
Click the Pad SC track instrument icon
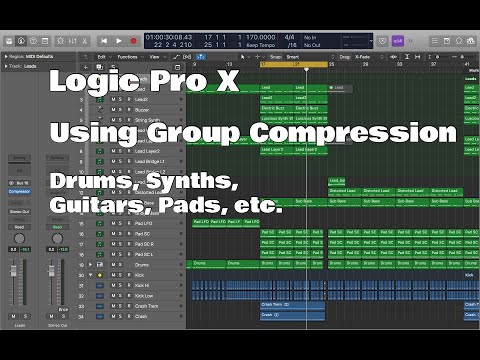pos(100,234)
